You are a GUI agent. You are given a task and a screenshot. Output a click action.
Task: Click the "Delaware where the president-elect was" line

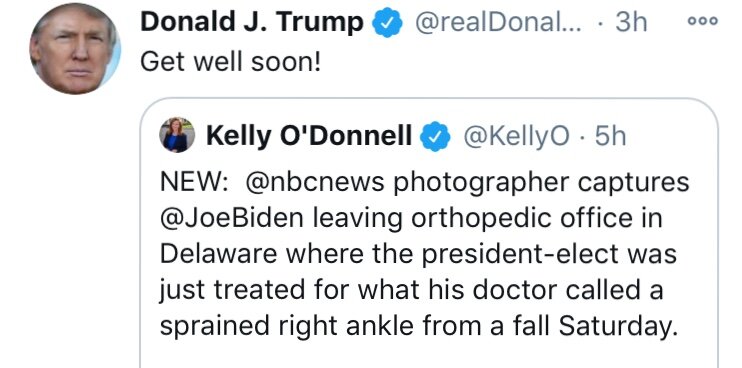point(418,254)
